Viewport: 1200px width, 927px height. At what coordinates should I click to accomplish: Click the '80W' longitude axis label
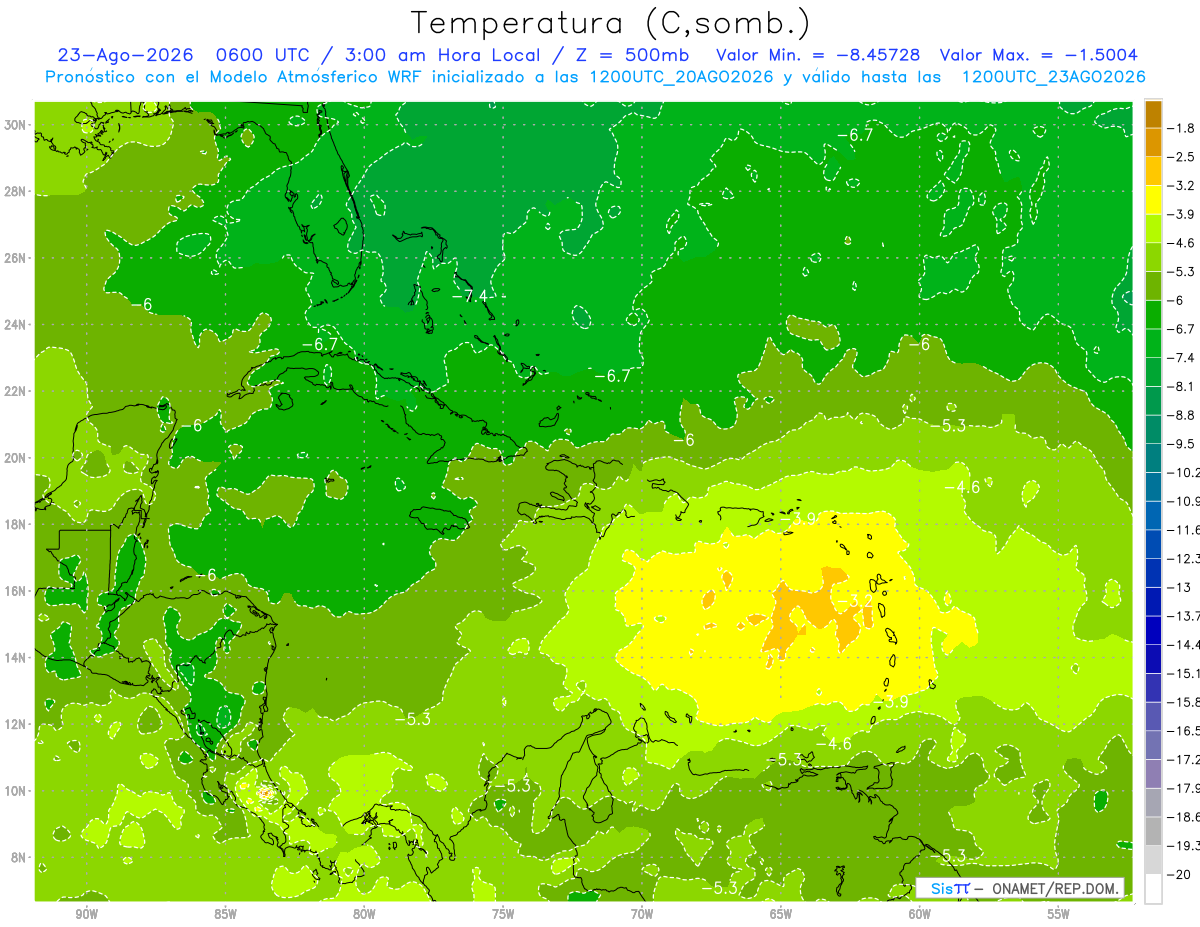(364, 915)
